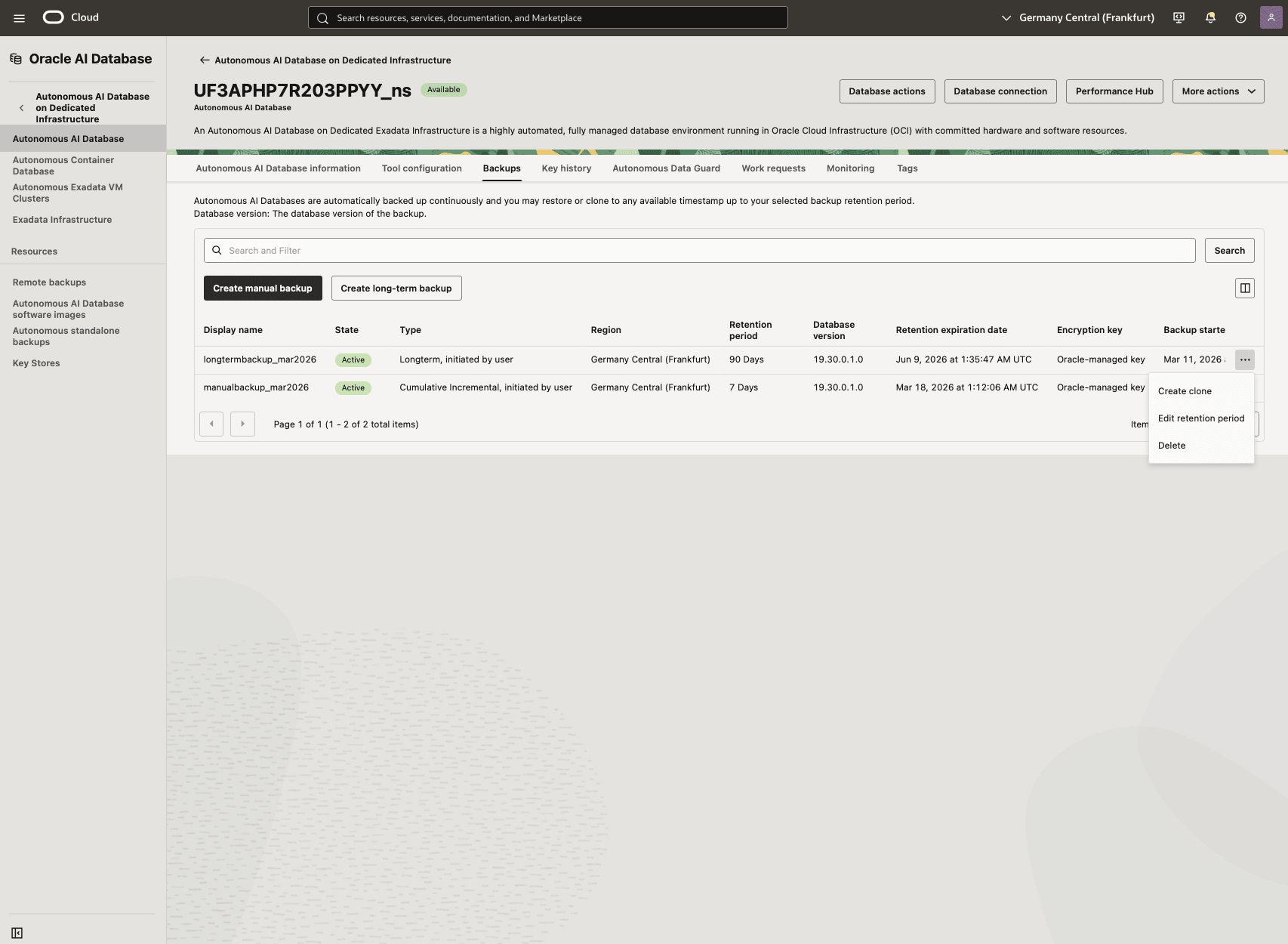Open the hamburger navigation menu

(x=19, y=18)
